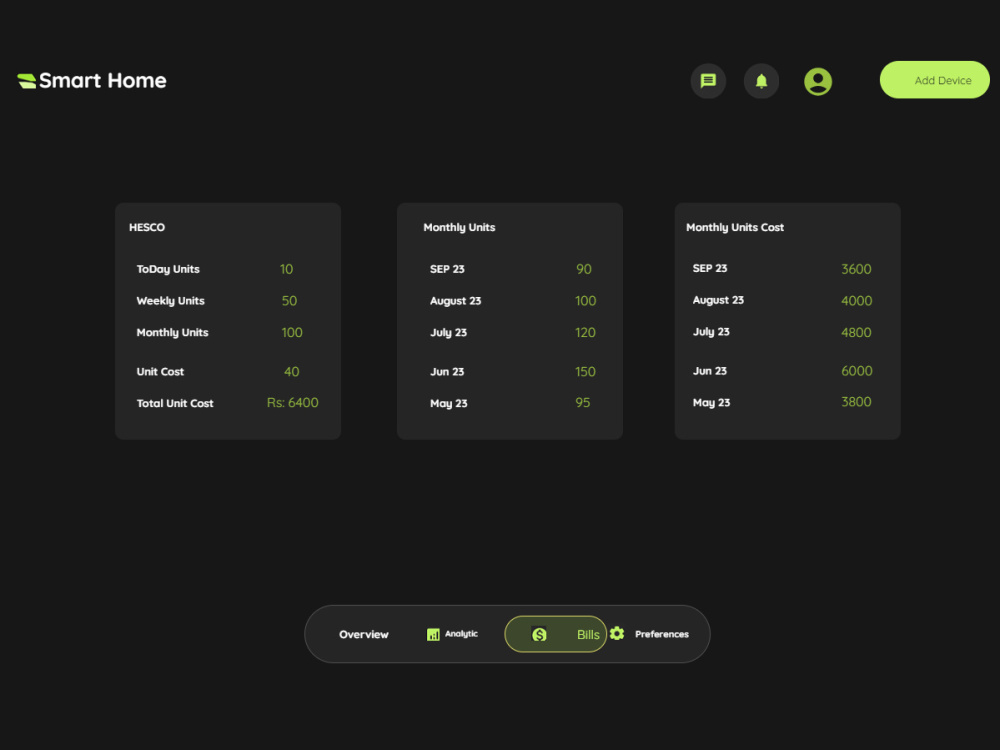The image size is (1000, 750).
Task: Click the HESCO card title
Action: point(147,227)
